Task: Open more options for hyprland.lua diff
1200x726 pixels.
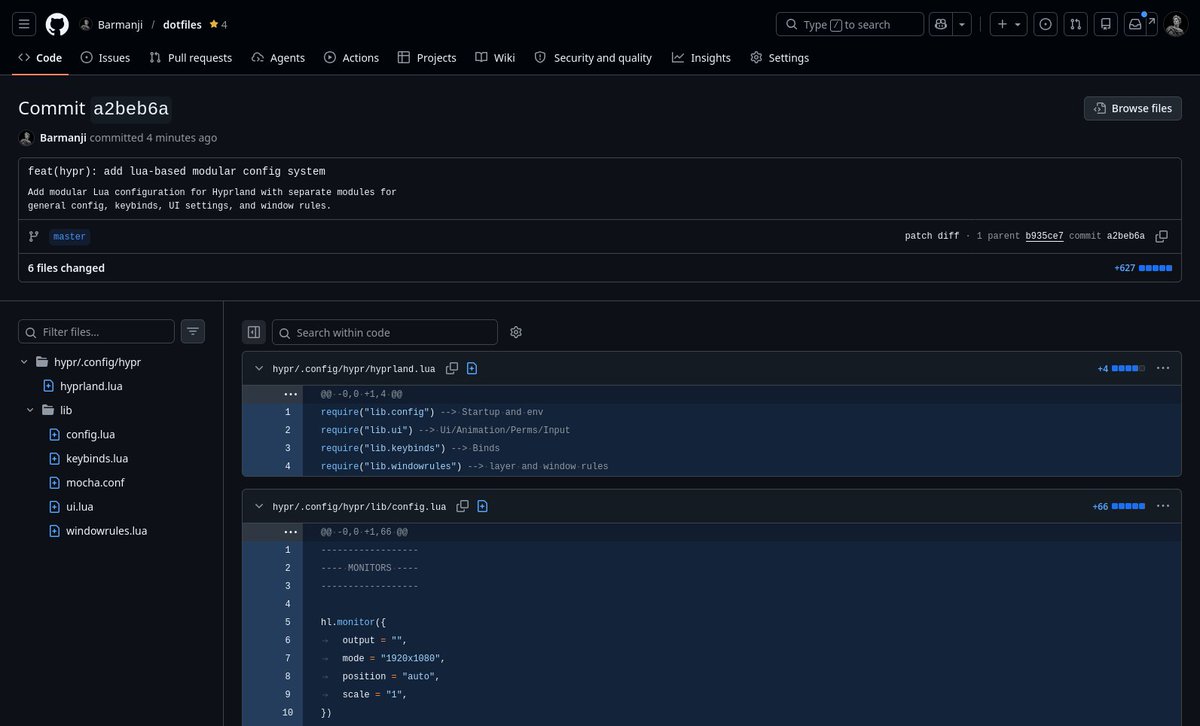Action: pyautogui.click(x=1163, y=369)
